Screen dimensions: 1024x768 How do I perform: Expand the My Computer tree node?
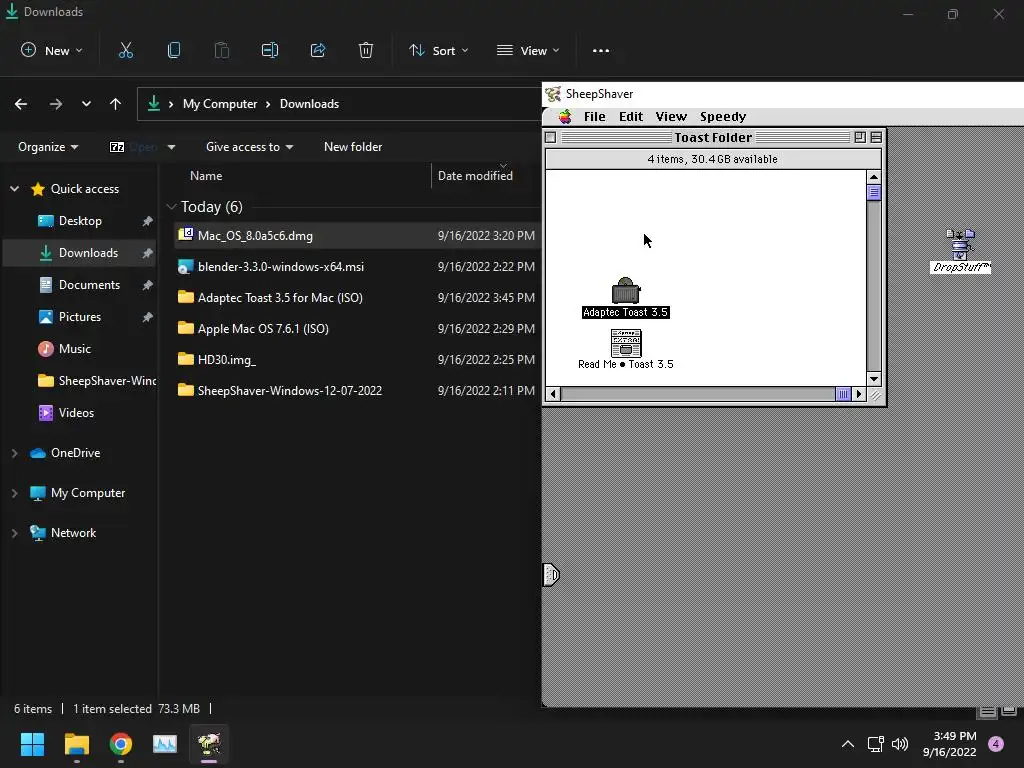pyautogui.click(x=14, y=493)
